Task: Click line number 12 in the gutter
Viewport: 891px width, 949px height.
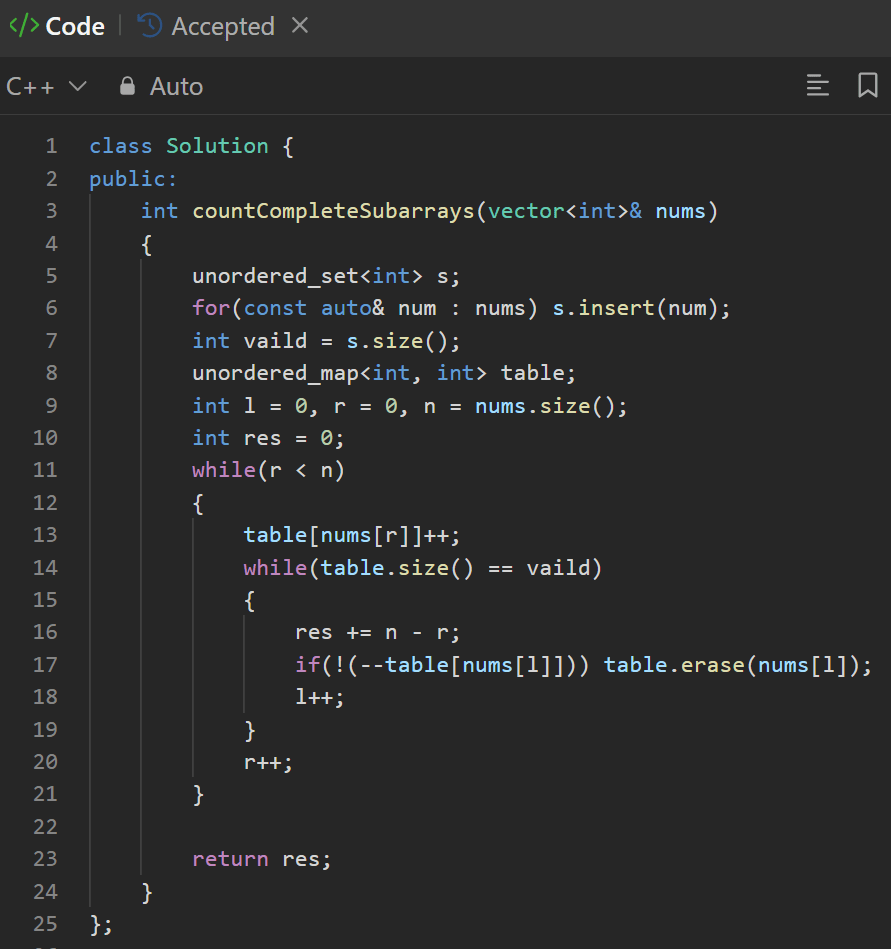Action: (x=46, y=502)
